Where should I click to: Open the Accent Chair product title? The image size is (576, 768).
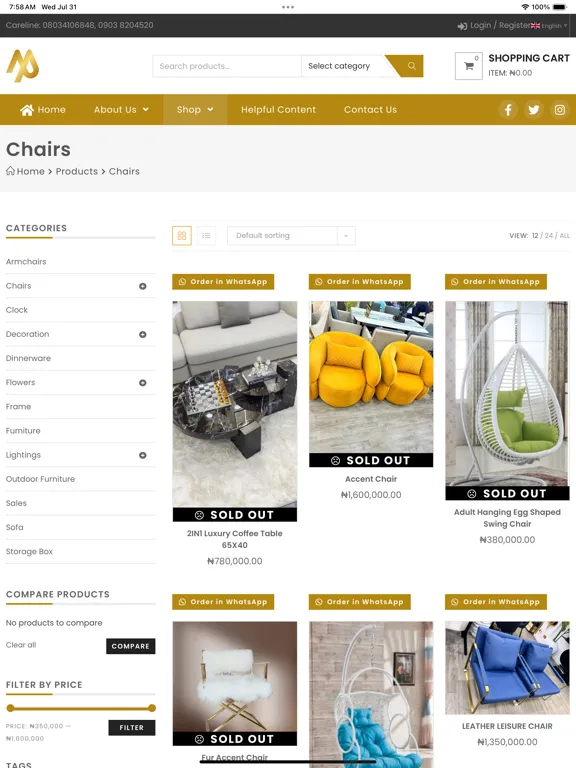(x=371, y=479)
